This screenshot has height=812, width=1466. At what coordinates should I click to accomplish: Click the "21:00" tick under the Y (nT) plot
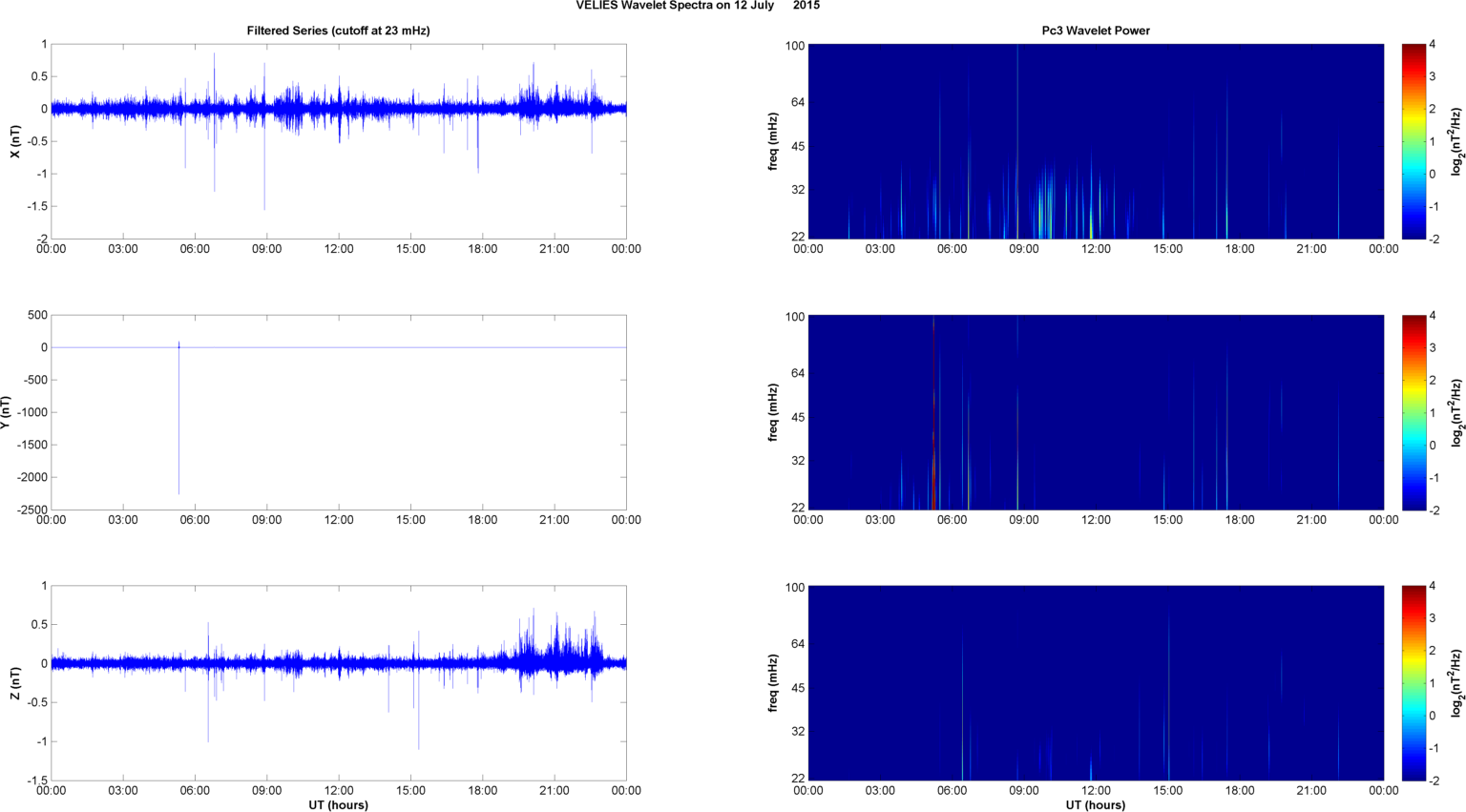click(555, 520)
